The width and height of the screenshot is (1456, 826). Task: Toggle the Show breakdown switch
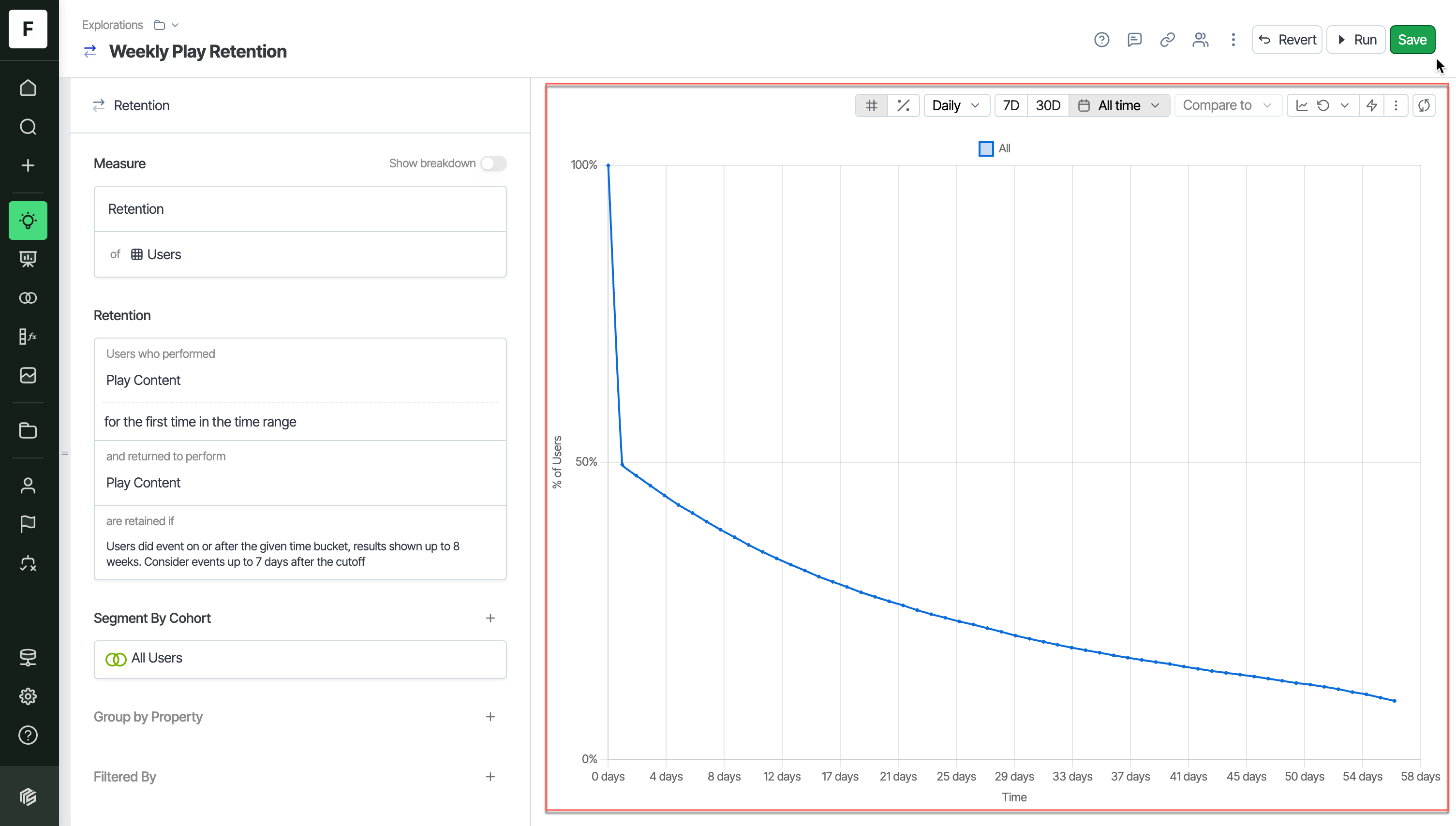point(492,163)
